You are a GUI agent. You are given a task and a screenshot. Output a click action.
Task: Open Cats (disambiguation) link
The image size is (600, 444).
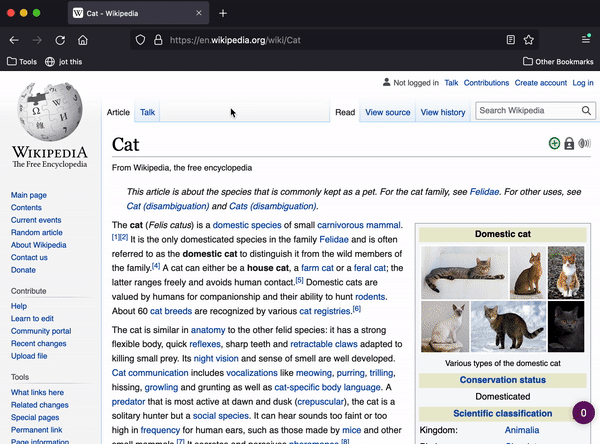[273, 206]
